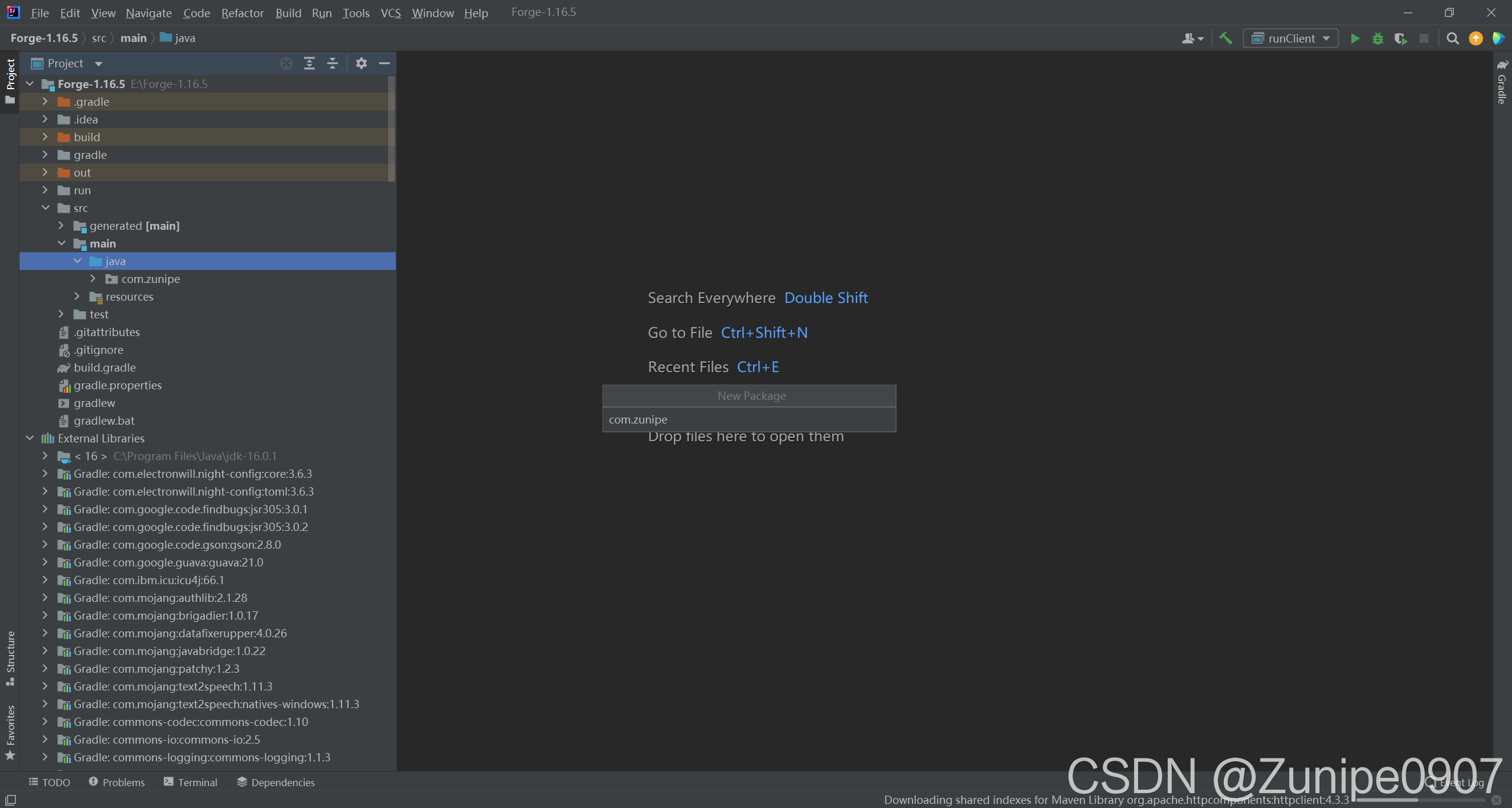1512x808 pixels.
Task: Toggle the Gradle tool window
Action: point(1502,82)
